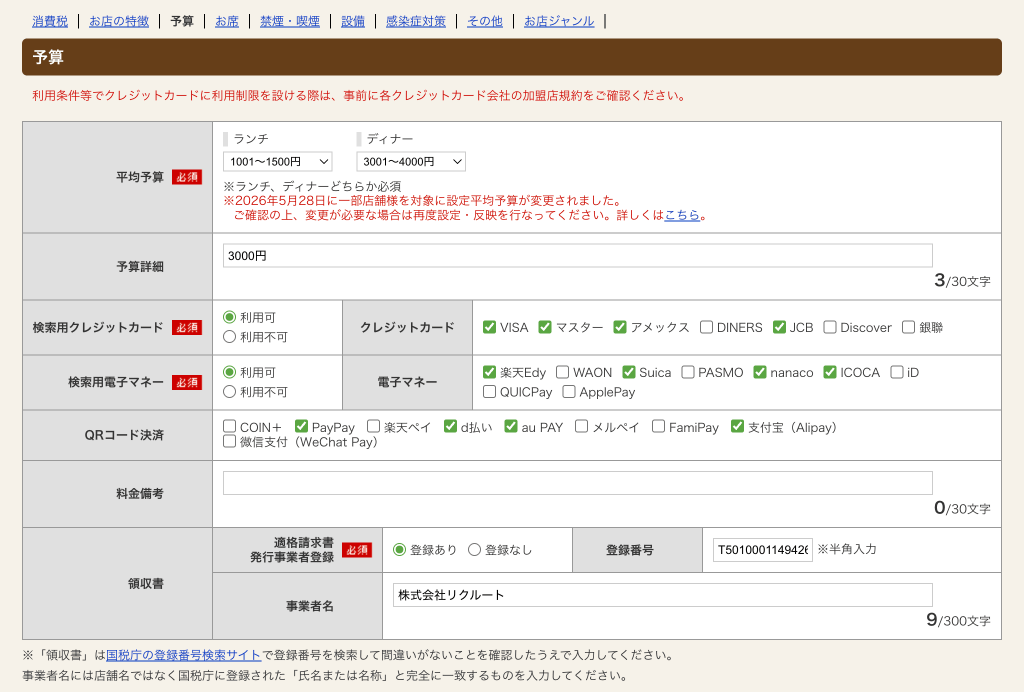Select 登録あり radio button

click(x=399, y=550)
